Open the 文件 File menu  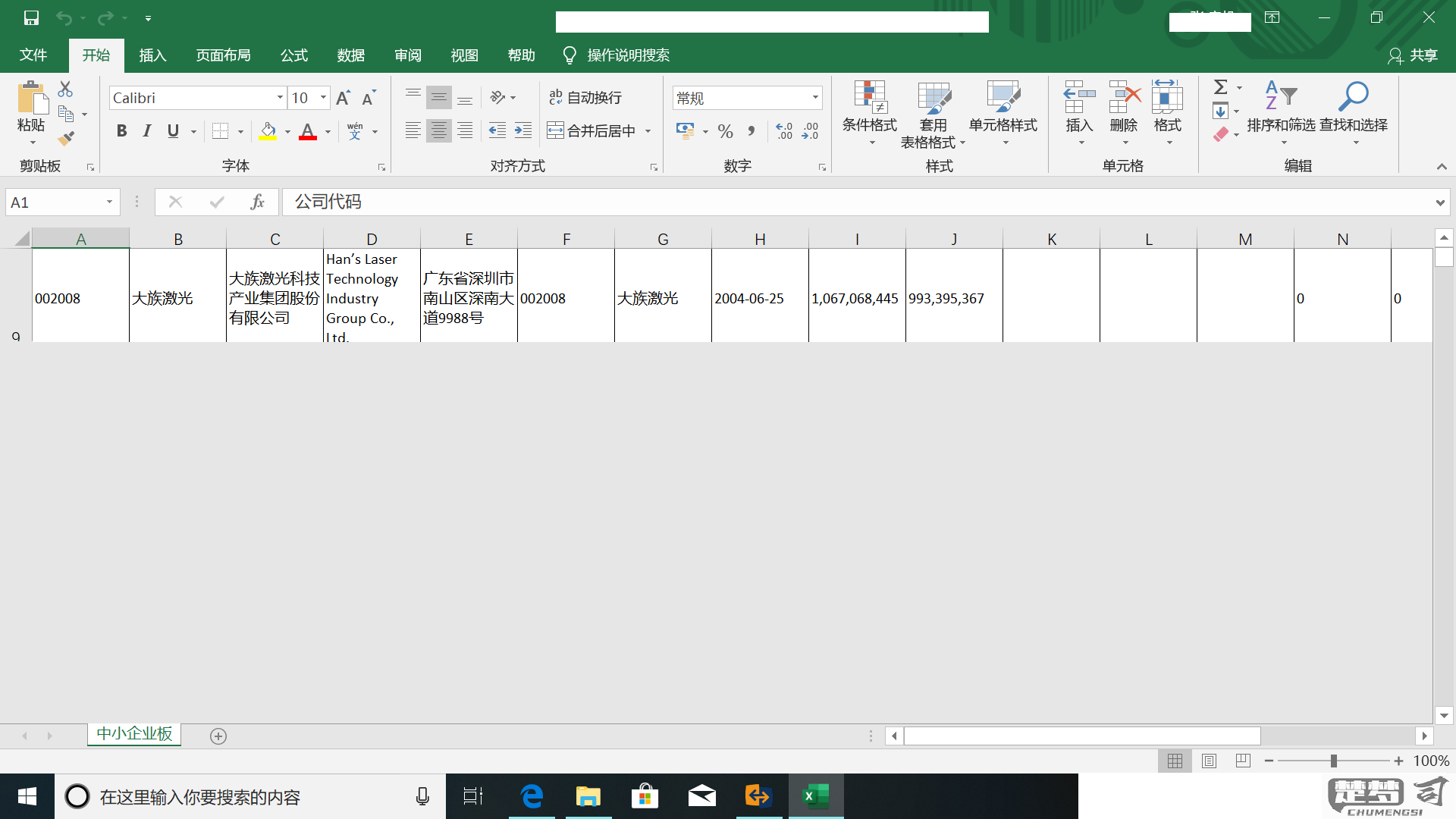[x=33, y=55]
